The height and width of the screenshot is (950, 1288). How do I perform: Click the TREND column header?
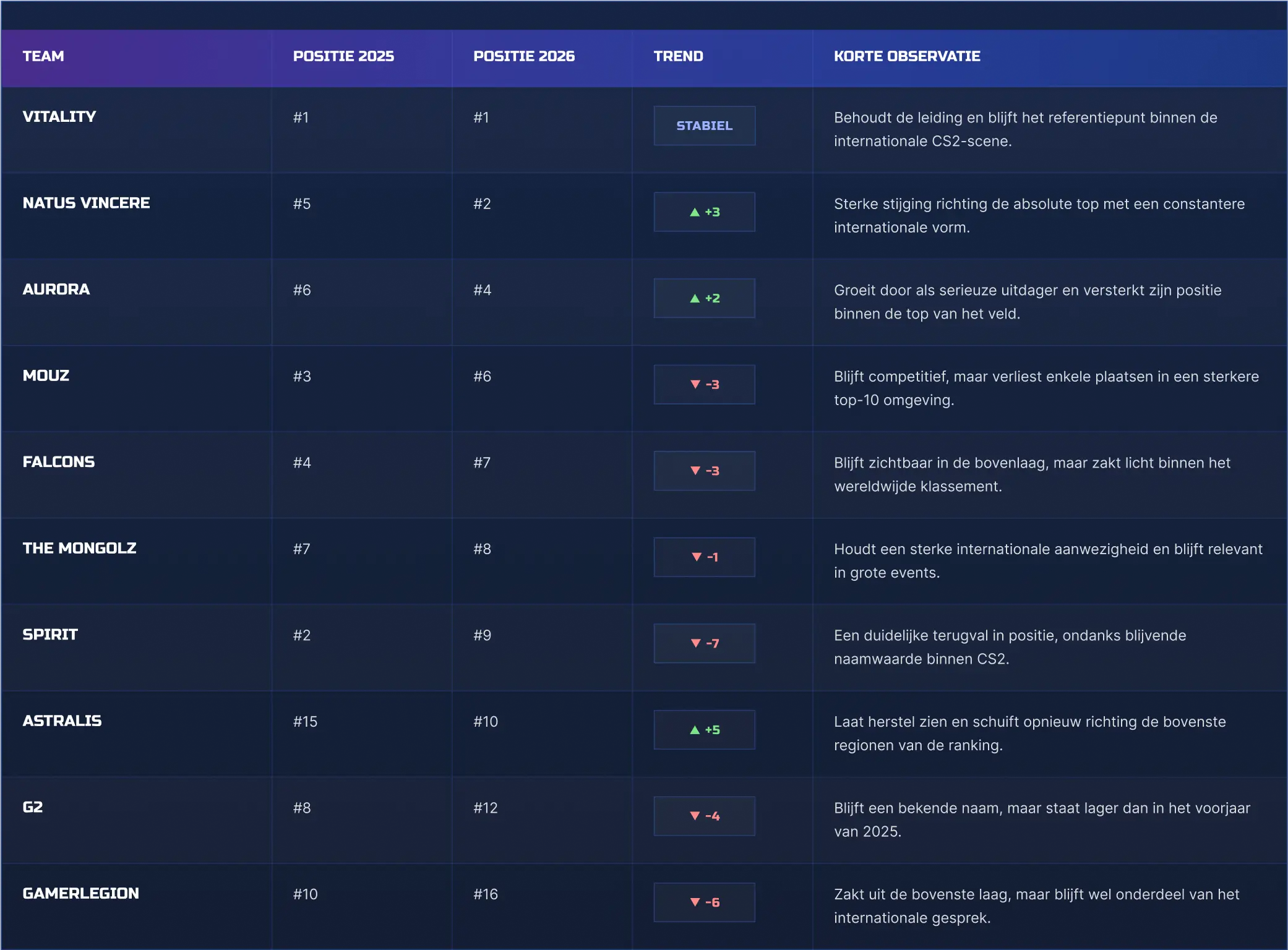click(678, 56)
